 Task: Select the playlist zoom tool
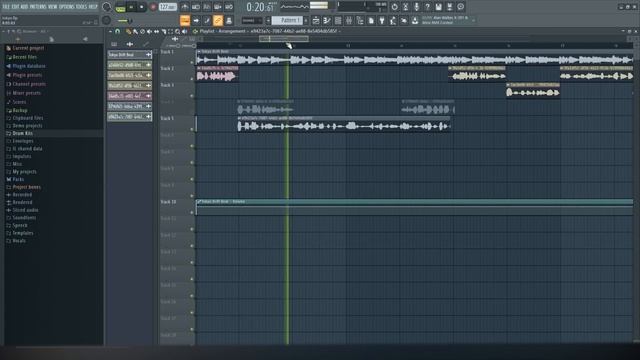(x=178, y=31)
